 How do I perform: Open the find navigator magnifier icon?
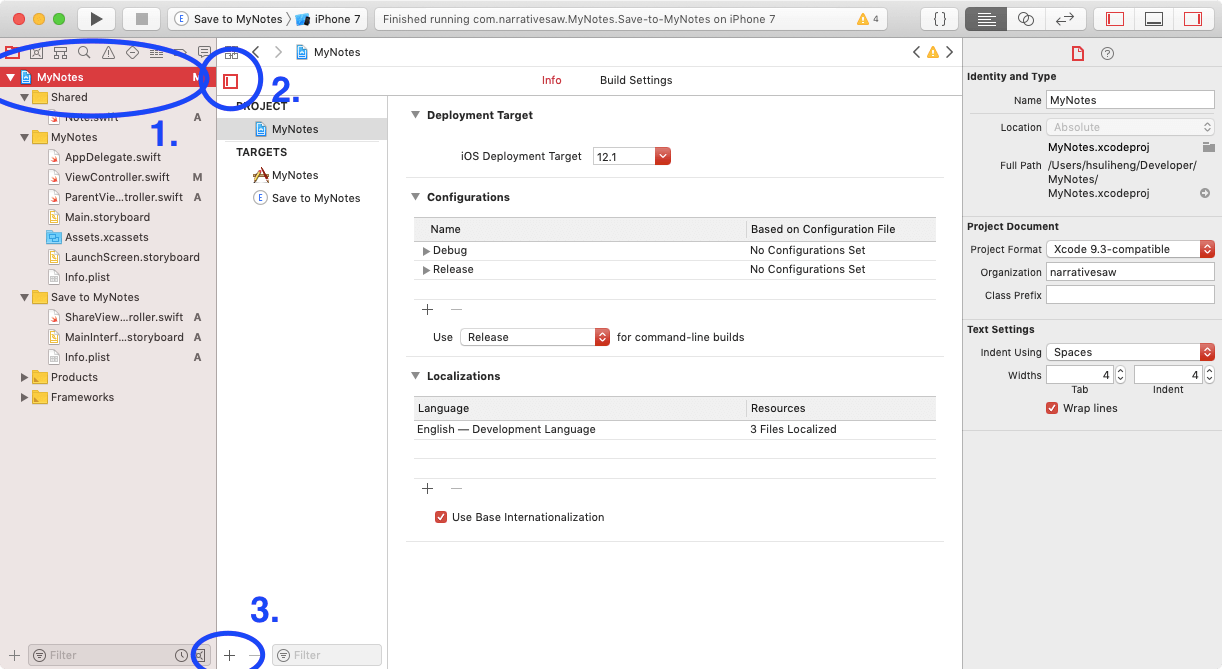(x=84, y=52)
